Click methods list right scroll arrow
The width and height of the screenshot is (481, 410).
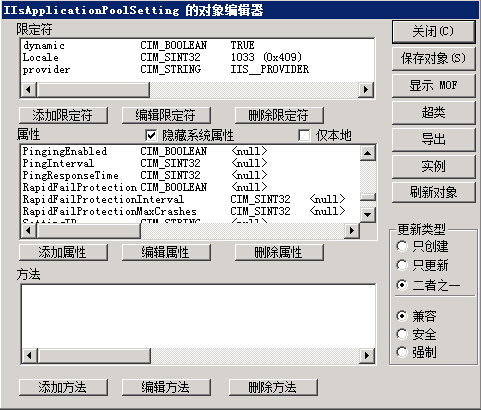(x=367, y=355)
